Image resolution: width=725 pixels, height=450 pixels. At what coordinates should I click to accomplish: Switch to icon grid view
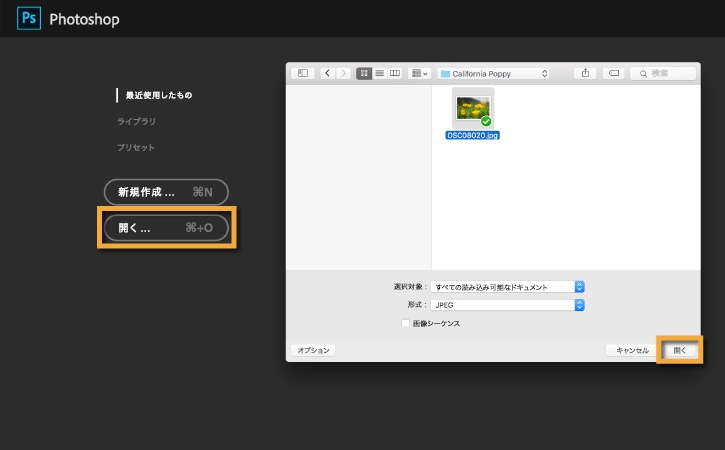(364, 73)
